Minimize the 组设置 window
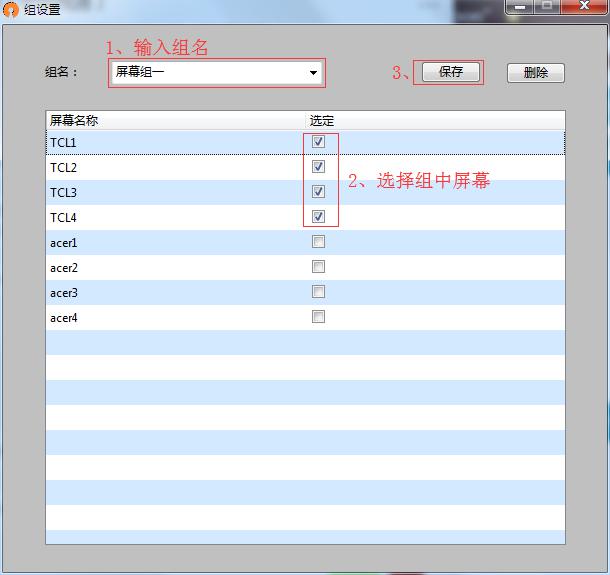The height and width of the screenshot is (575, 610). coord(520,6)
